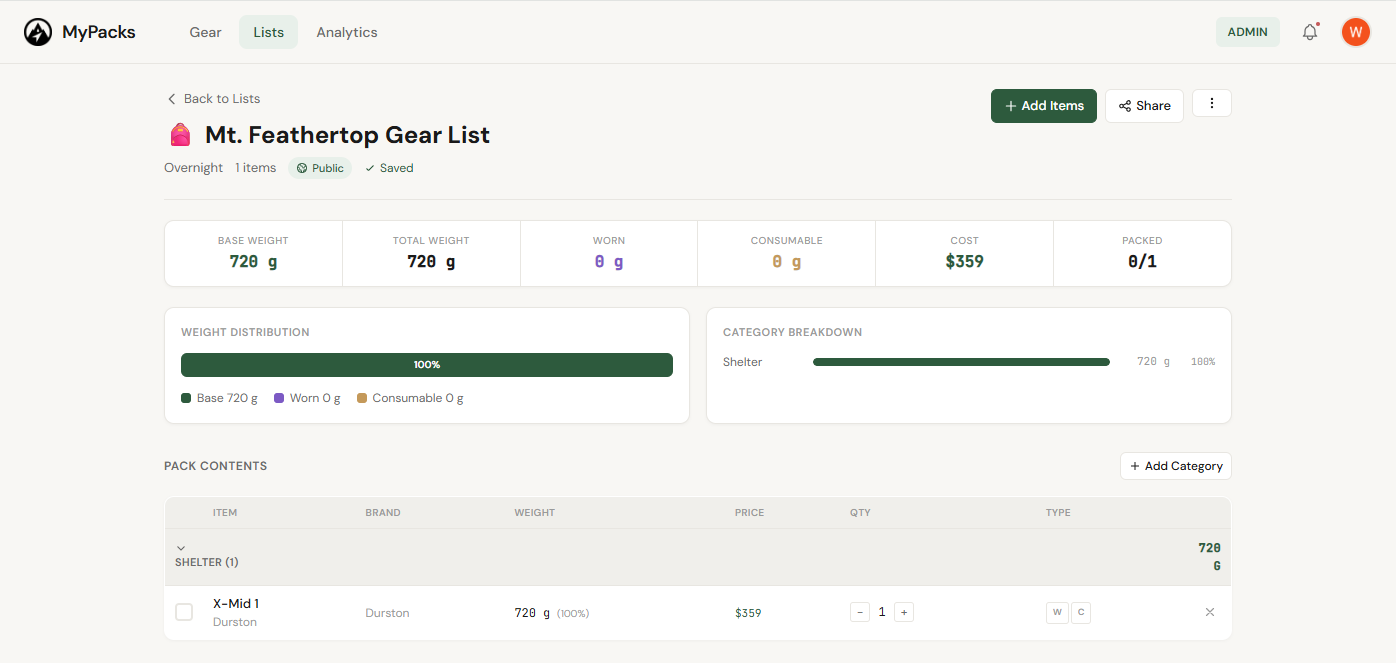Viewport: 1396px width, 663px height.
Task: Click the 1 items count label
Action: tap(255, 168)
